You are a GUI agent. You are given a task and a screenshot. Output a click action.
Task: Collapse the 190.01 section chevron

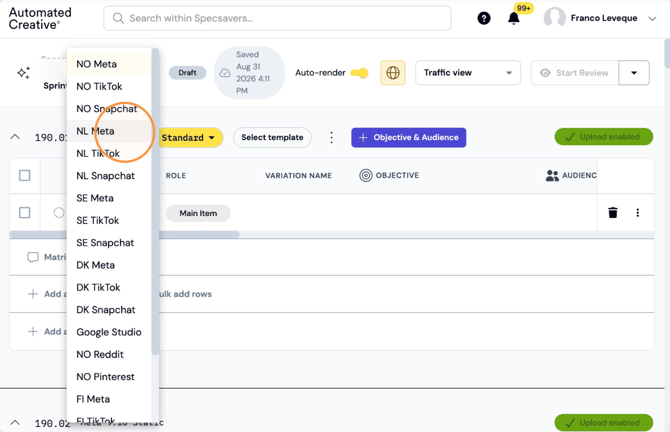(15, 137)
